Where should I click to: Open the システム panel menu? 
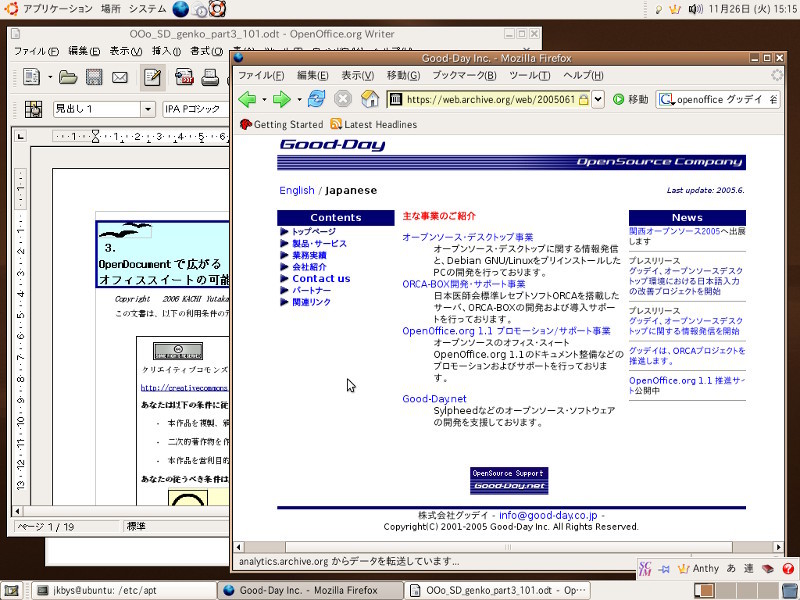coord(147,9)
